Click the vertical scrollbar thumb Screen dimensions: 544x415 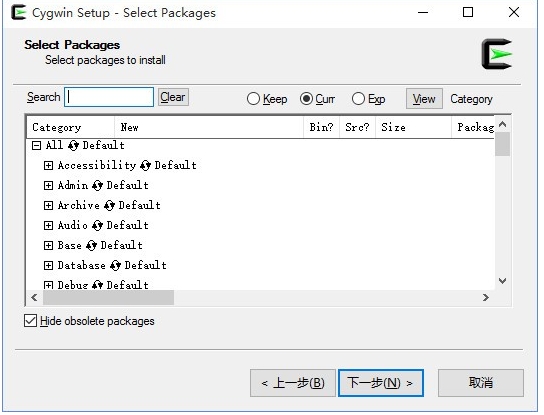502,144
